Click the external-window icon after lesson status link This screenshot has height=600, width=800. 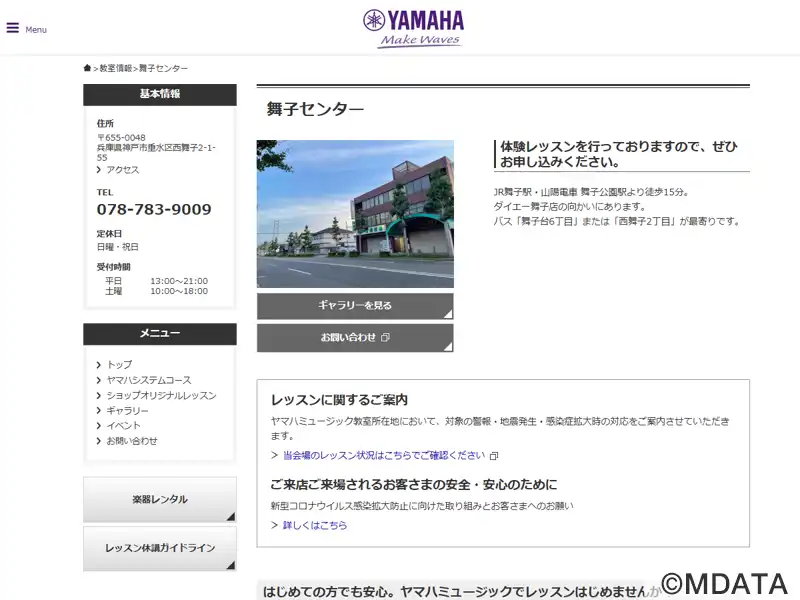click(x=493, y=456)
